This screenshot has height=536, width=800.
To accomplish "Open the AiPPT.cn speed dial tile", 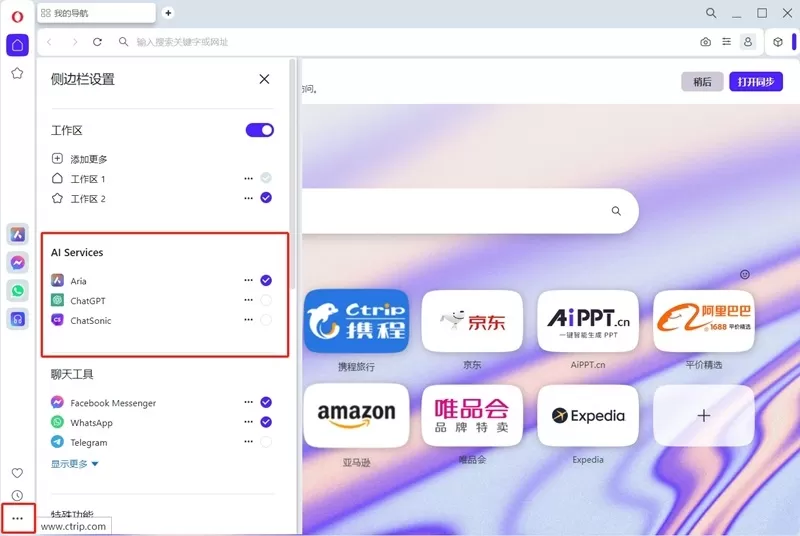I will 588,321.
